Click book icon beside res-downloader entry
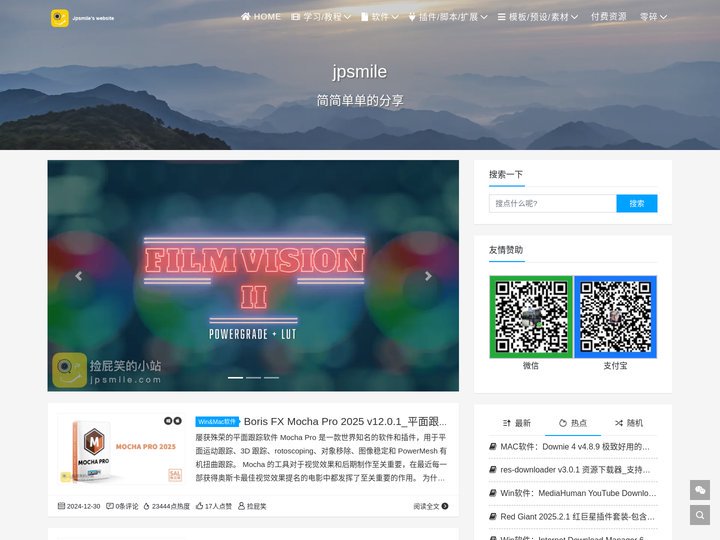 (x=493, y=469)
